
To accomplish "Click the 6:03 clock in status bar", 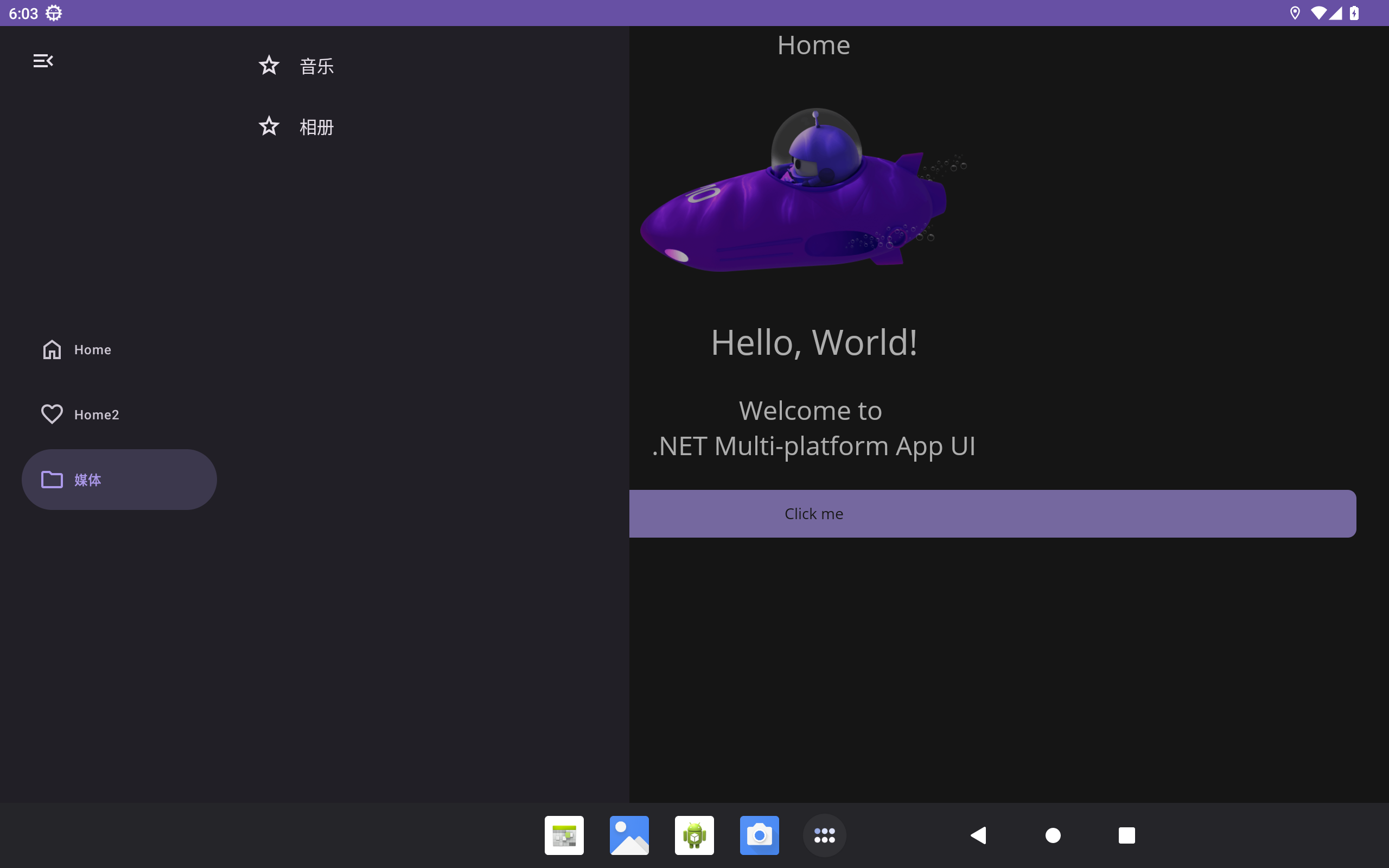I will 23,13.
